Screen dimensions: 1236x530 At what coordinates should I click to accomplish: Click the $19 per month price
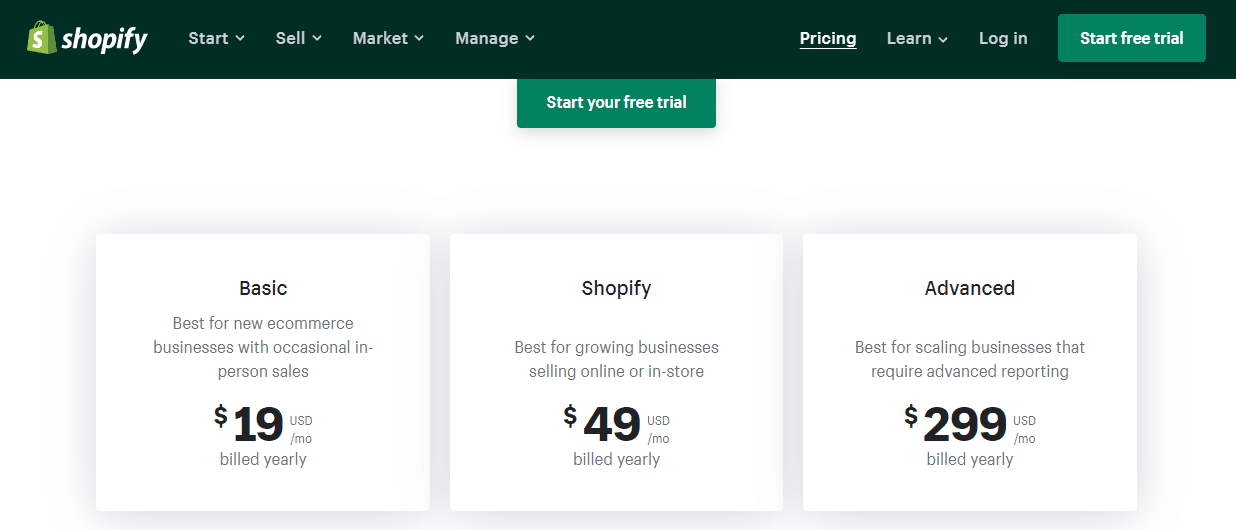coord(263,425)
